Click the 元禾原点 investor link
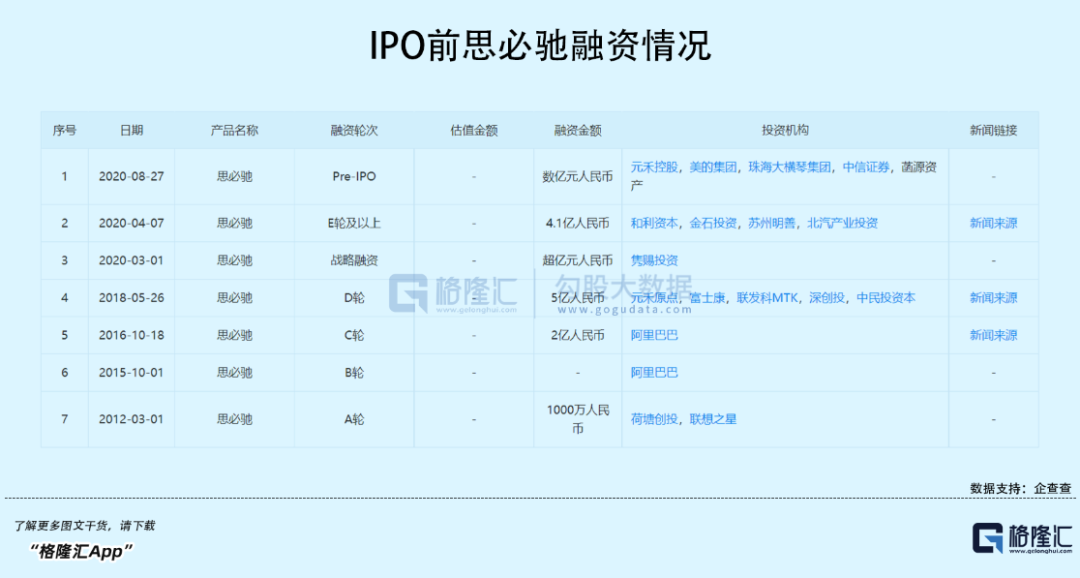Viewport: 1080px width, 578px height. pyautogui.click(x=654, y=298)
